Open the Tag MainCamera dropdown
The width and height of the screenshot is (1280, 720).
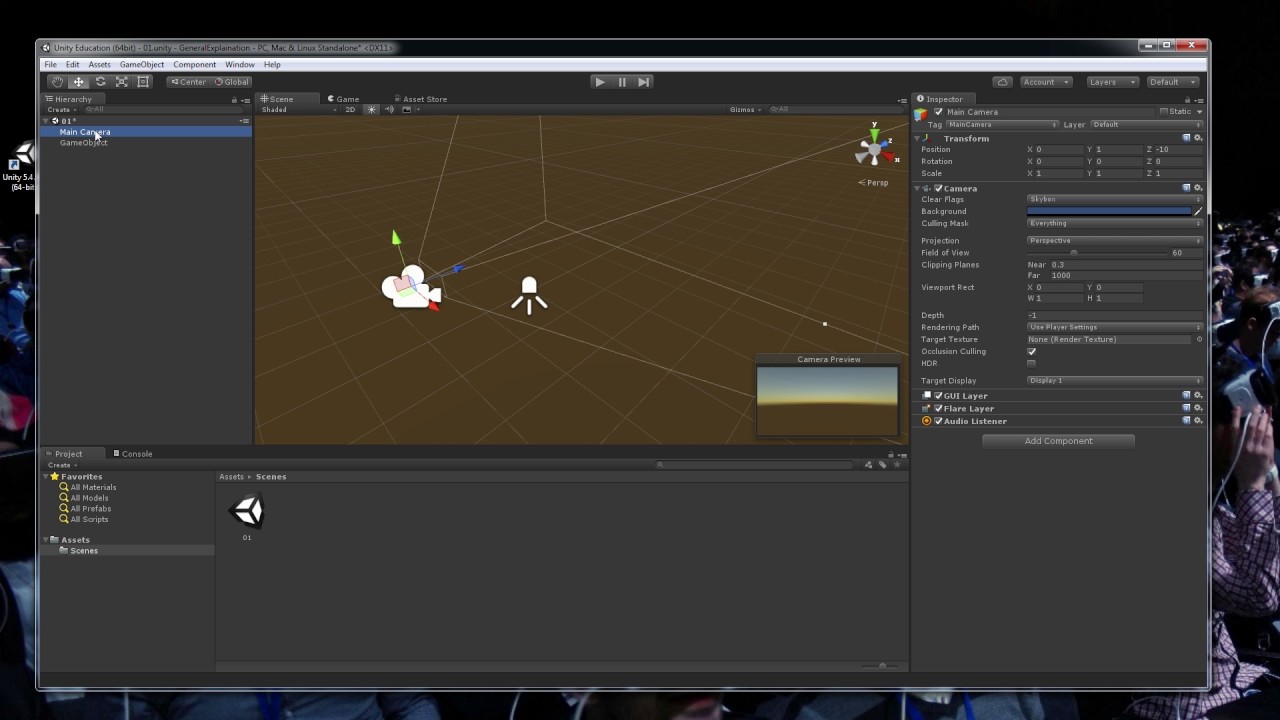(x=1002, y=125)
